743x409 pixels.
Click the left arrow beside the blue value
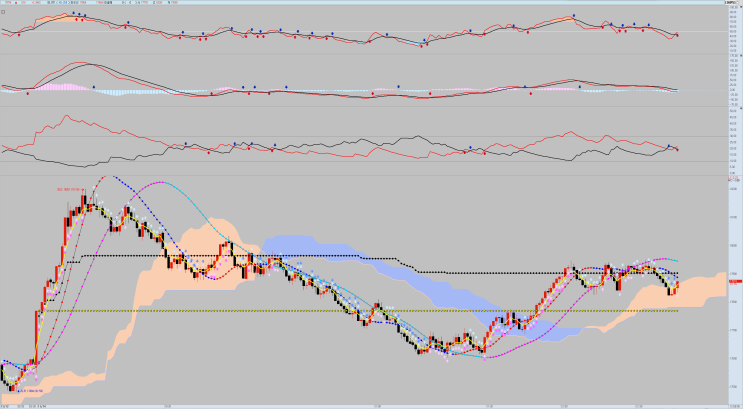tap(57, 2)
